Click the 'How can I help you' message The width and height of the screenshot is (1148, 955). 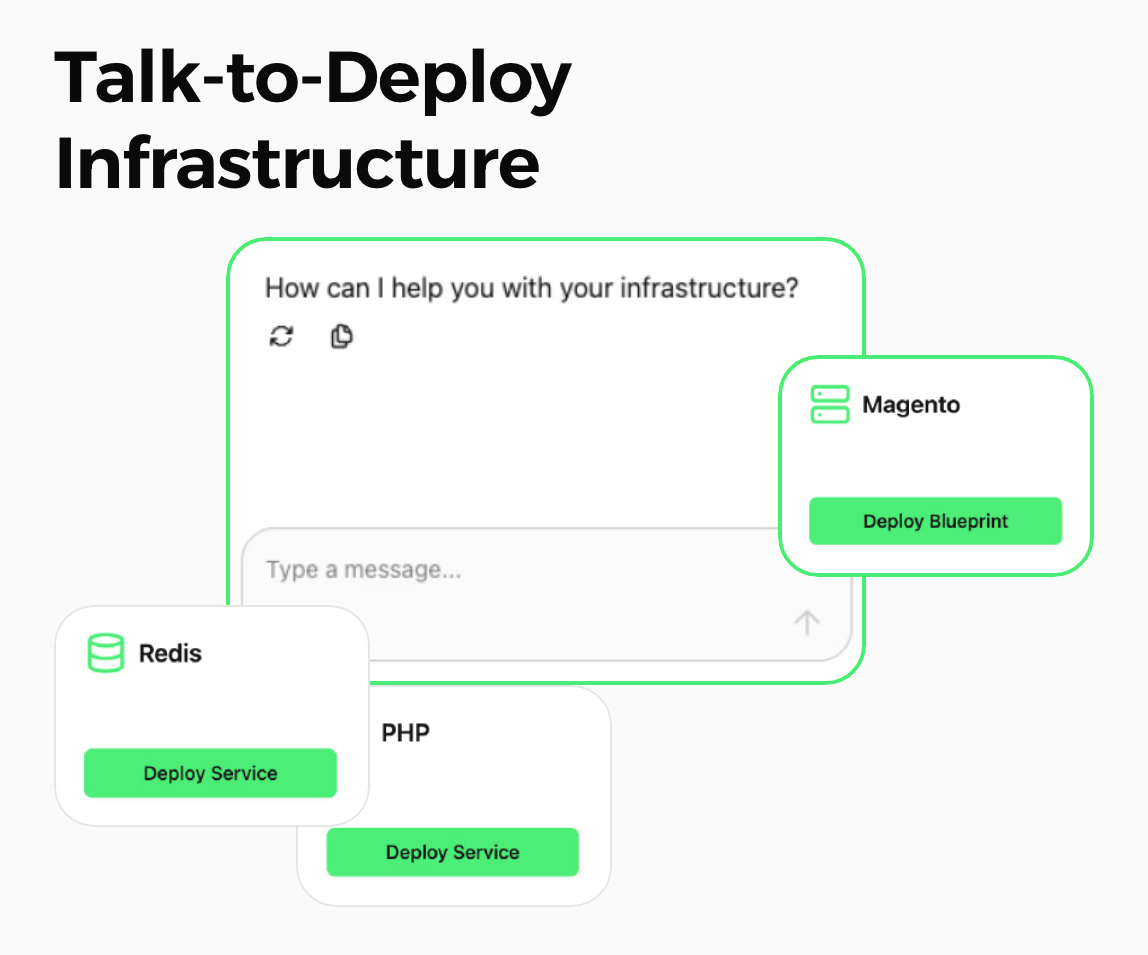pyautogui.click(x=532, y=289)
